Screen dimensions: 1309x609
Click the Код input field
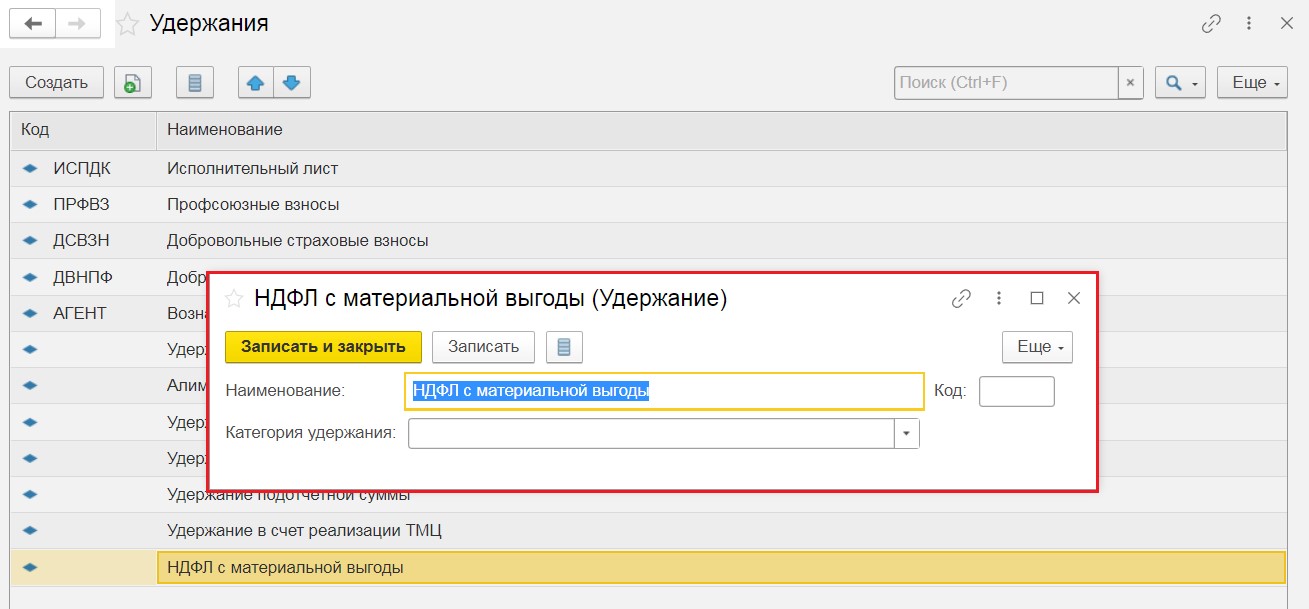pos(1016,391)
